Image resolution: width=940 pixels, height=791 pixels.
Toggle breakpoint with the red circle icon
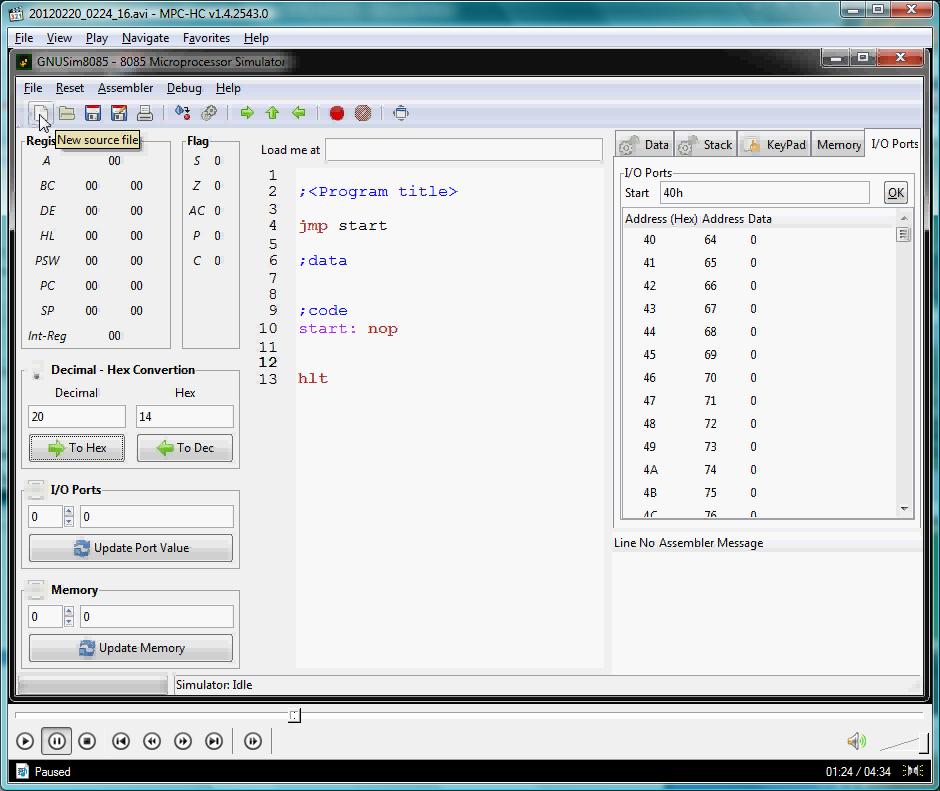pyautogui.click(x=337, y=113)
